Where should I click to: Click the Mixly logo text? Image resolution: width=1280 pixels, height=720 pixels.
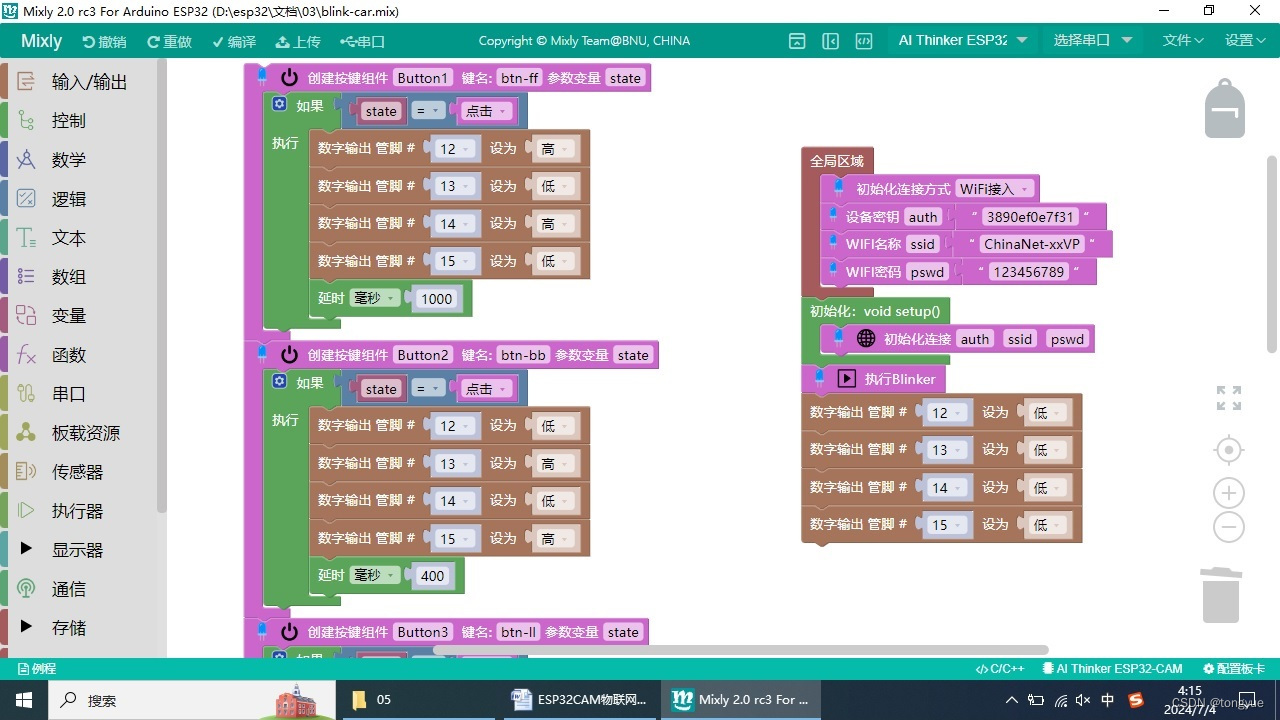pyautogui.click(x=42, y=41)
